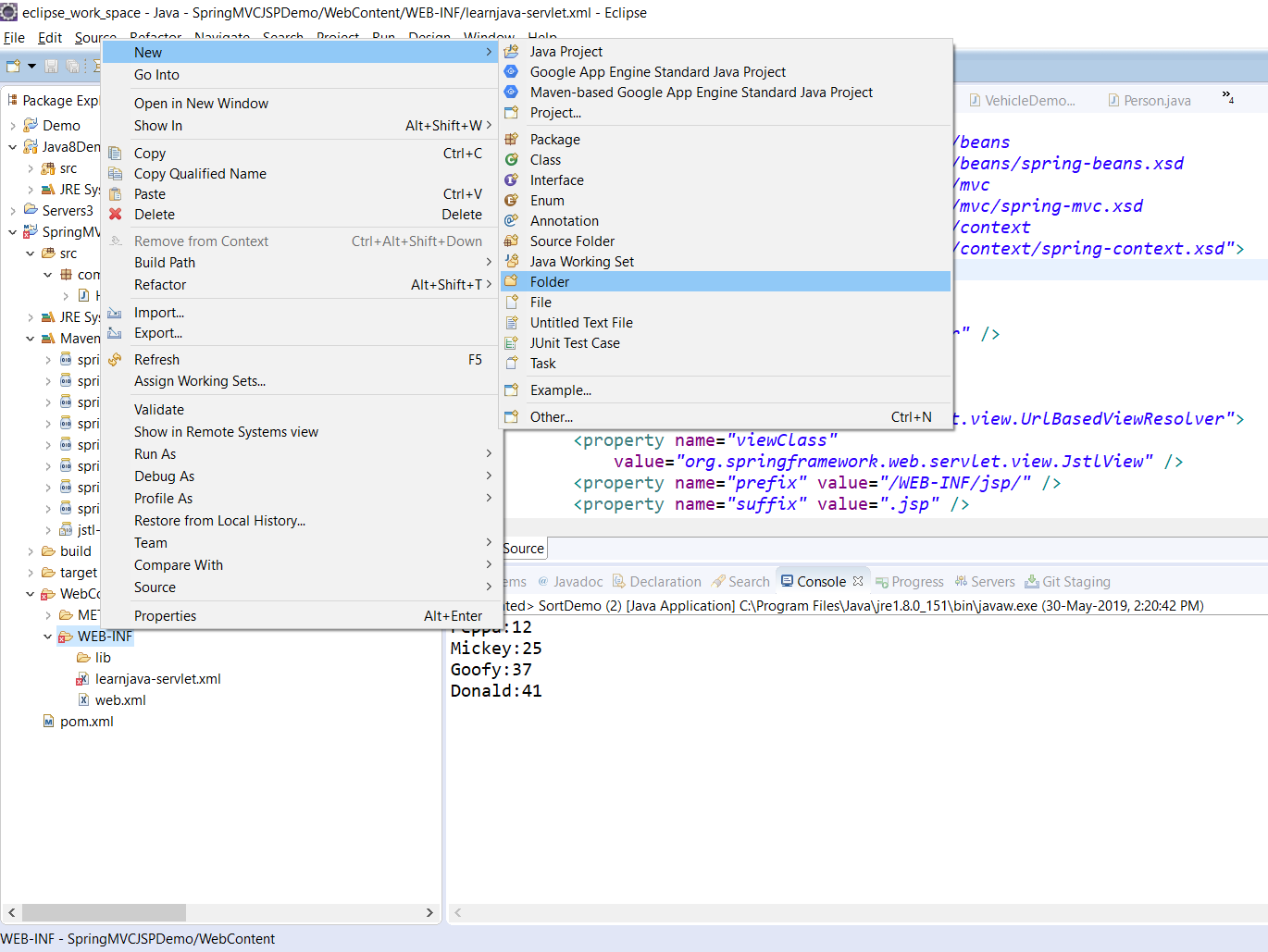Screen dimensions: 1268x952
Task: Show hidden editor tabs overflow list
Action: (x=1227, y=96)
